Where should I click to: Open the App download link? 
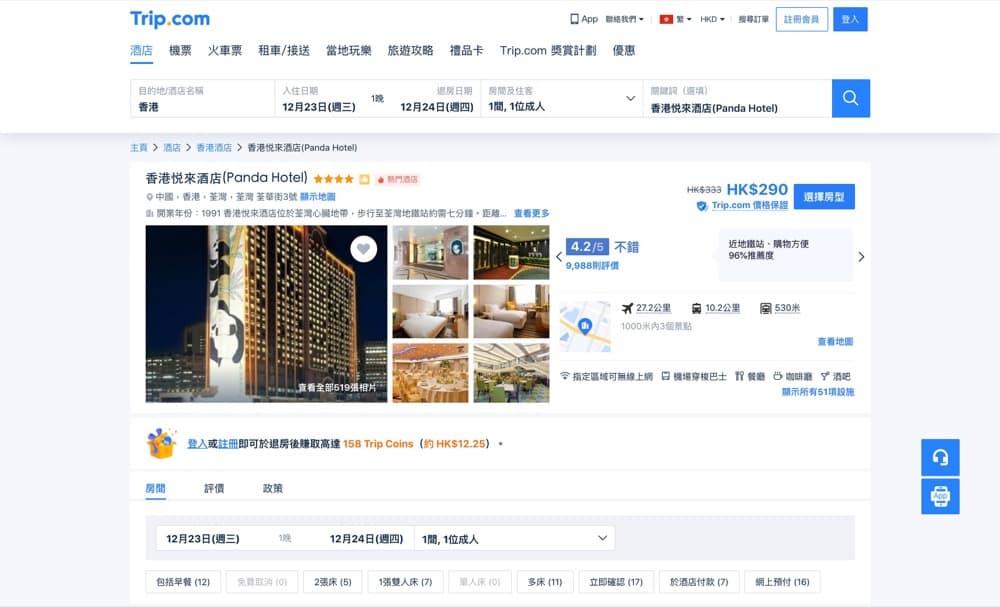pos(584,19)
